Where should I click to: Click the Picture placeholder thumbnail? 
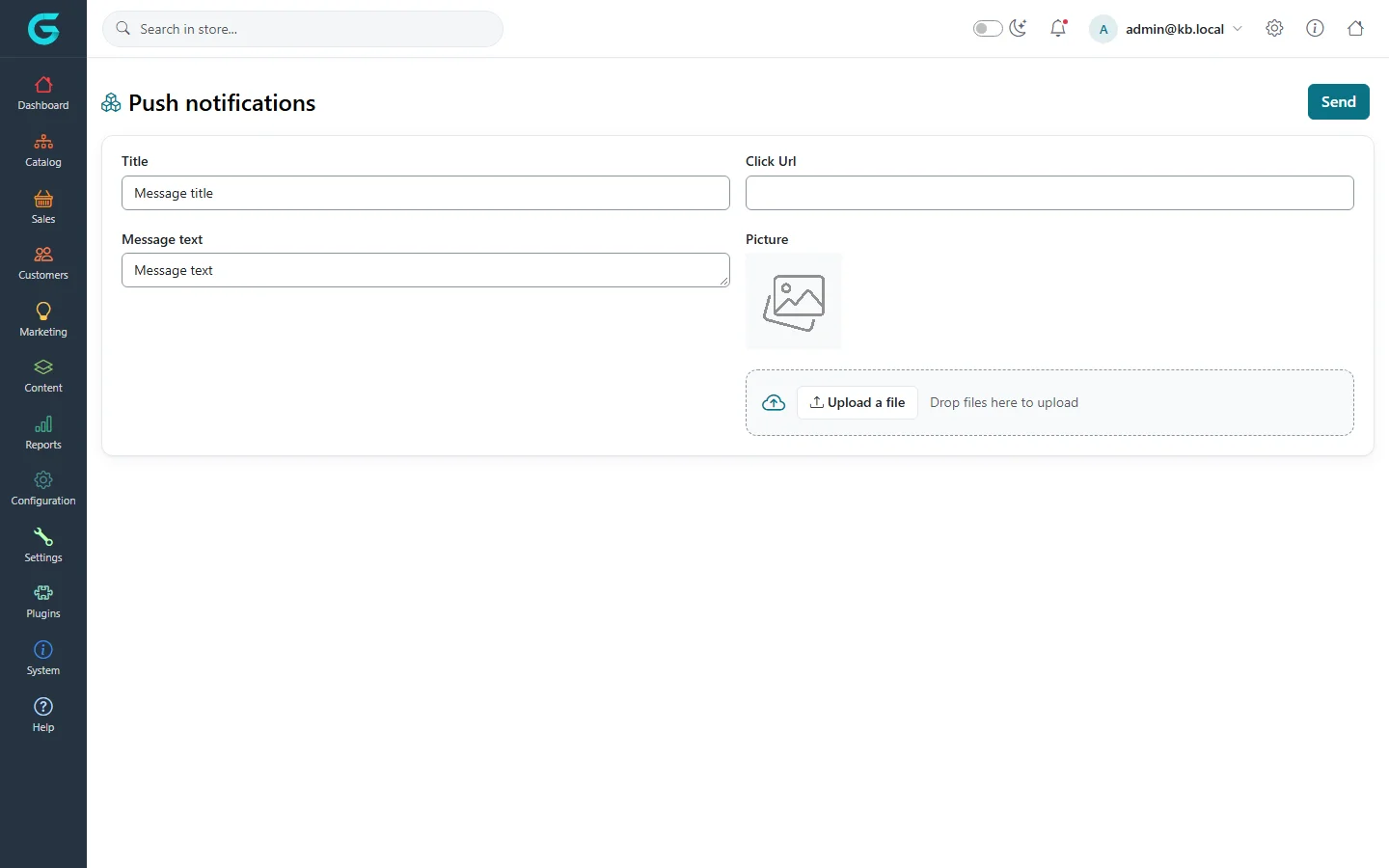tap(794, 302)
